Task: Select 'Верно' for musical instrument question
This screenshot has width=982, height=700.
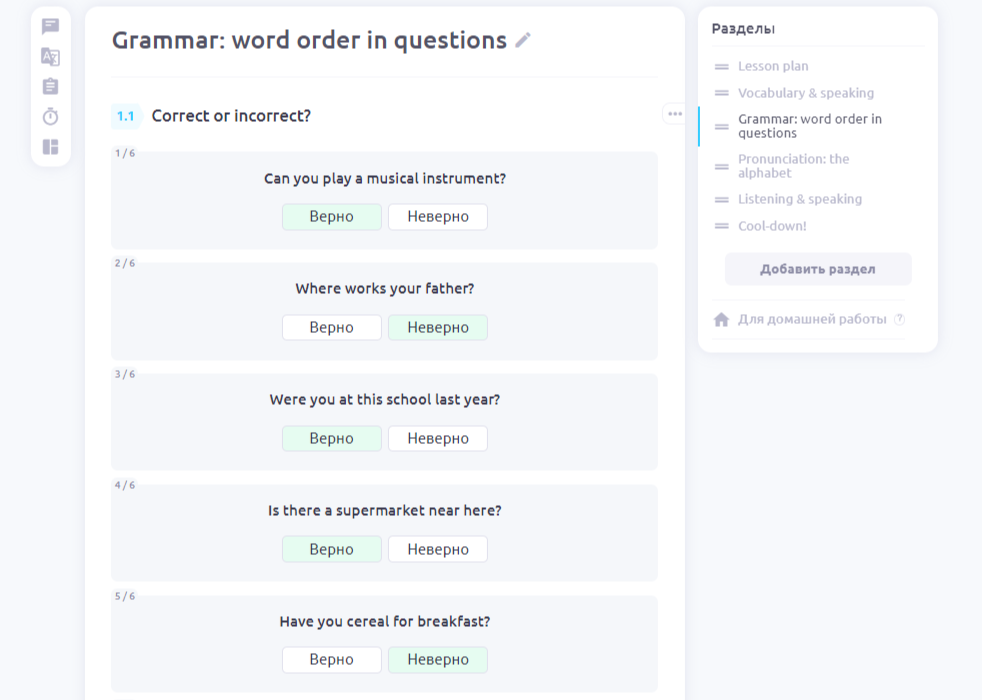Action: 331,217
